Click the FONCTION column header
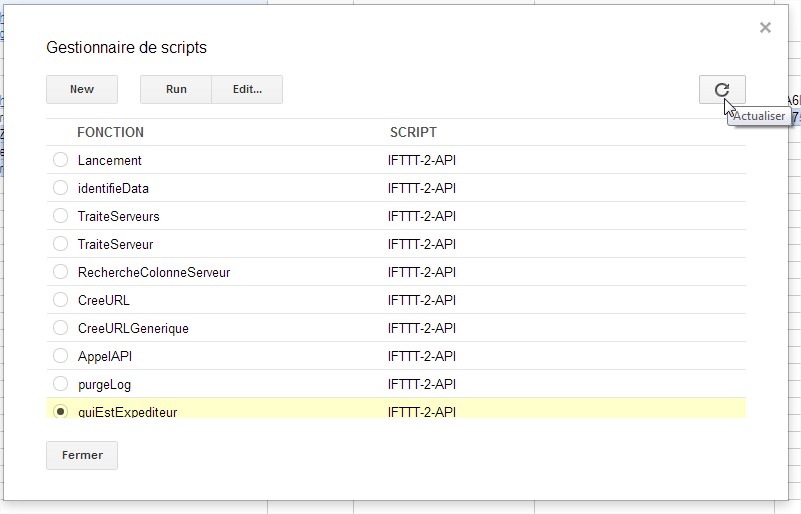Viewport: 801px width, 514px height. pos(110,132)
